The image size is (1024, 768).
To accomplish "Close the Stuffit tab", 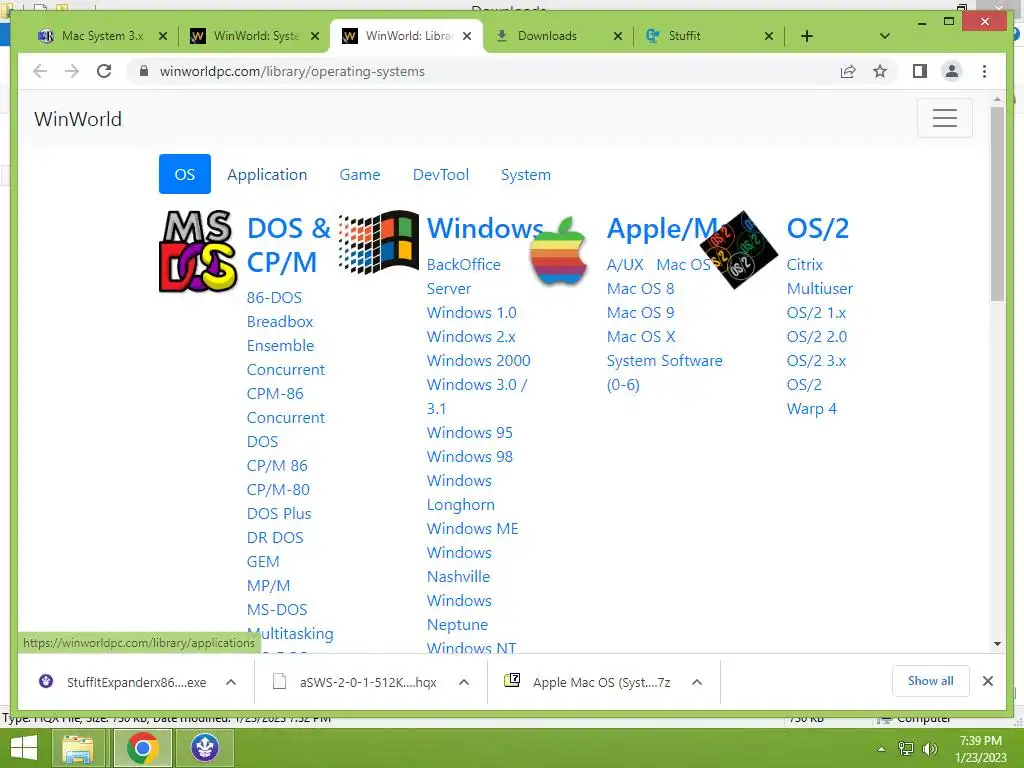I will pyautogui.click(x=769, y=36).
